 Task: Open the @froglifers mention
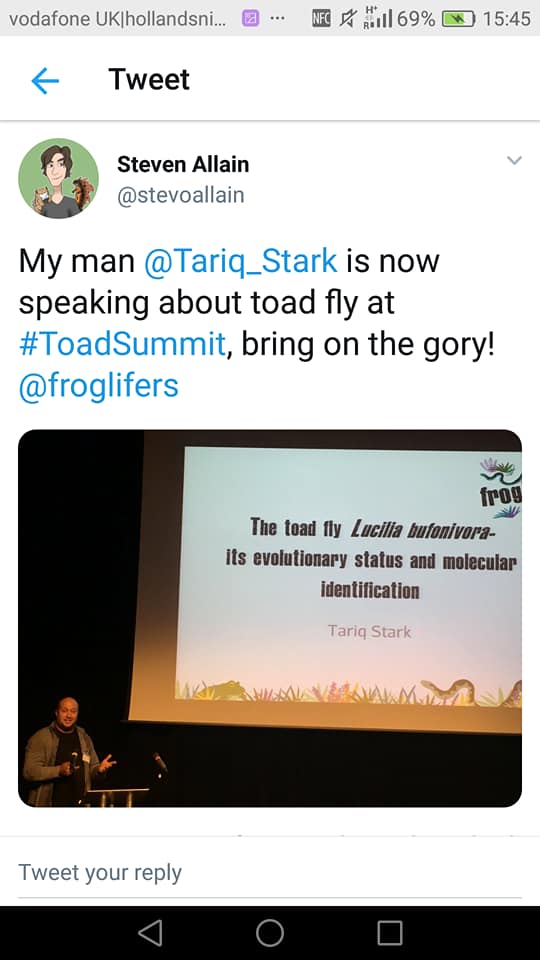click(99, 385)
